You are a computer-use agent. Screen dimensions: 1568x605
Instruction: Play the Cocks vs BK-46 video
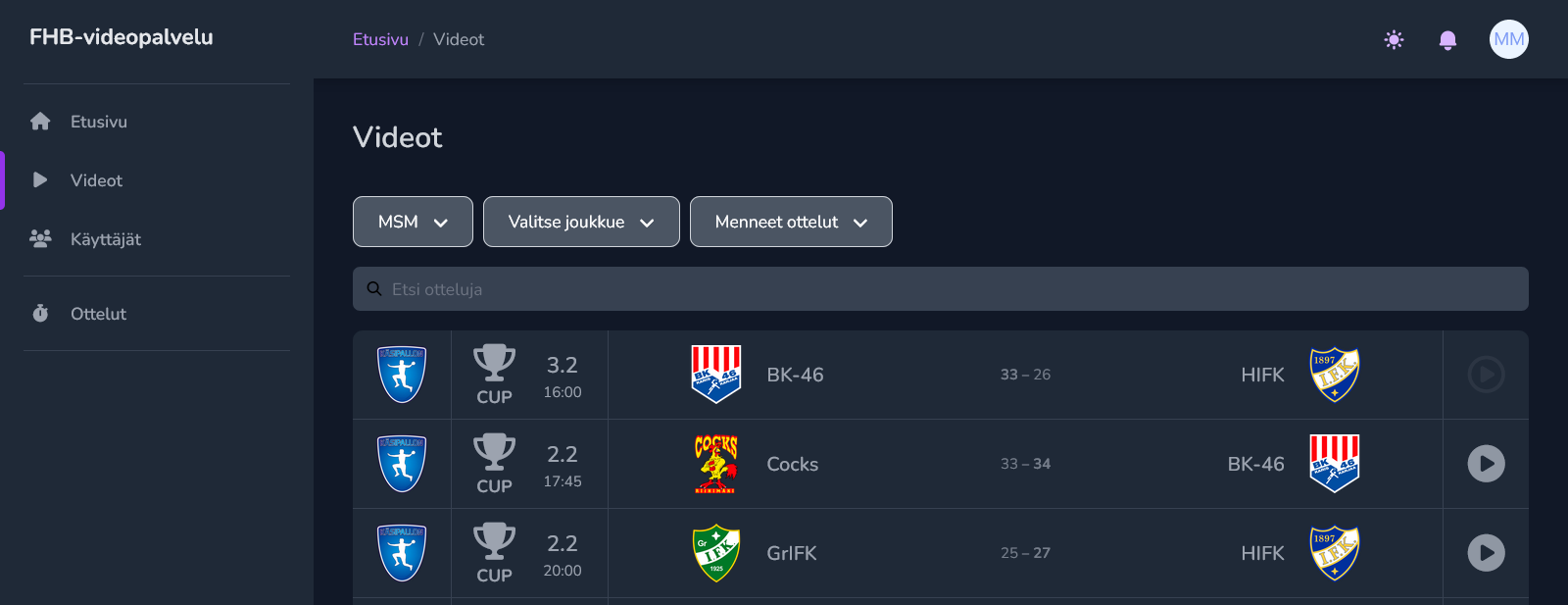[x=1486, y=464]
